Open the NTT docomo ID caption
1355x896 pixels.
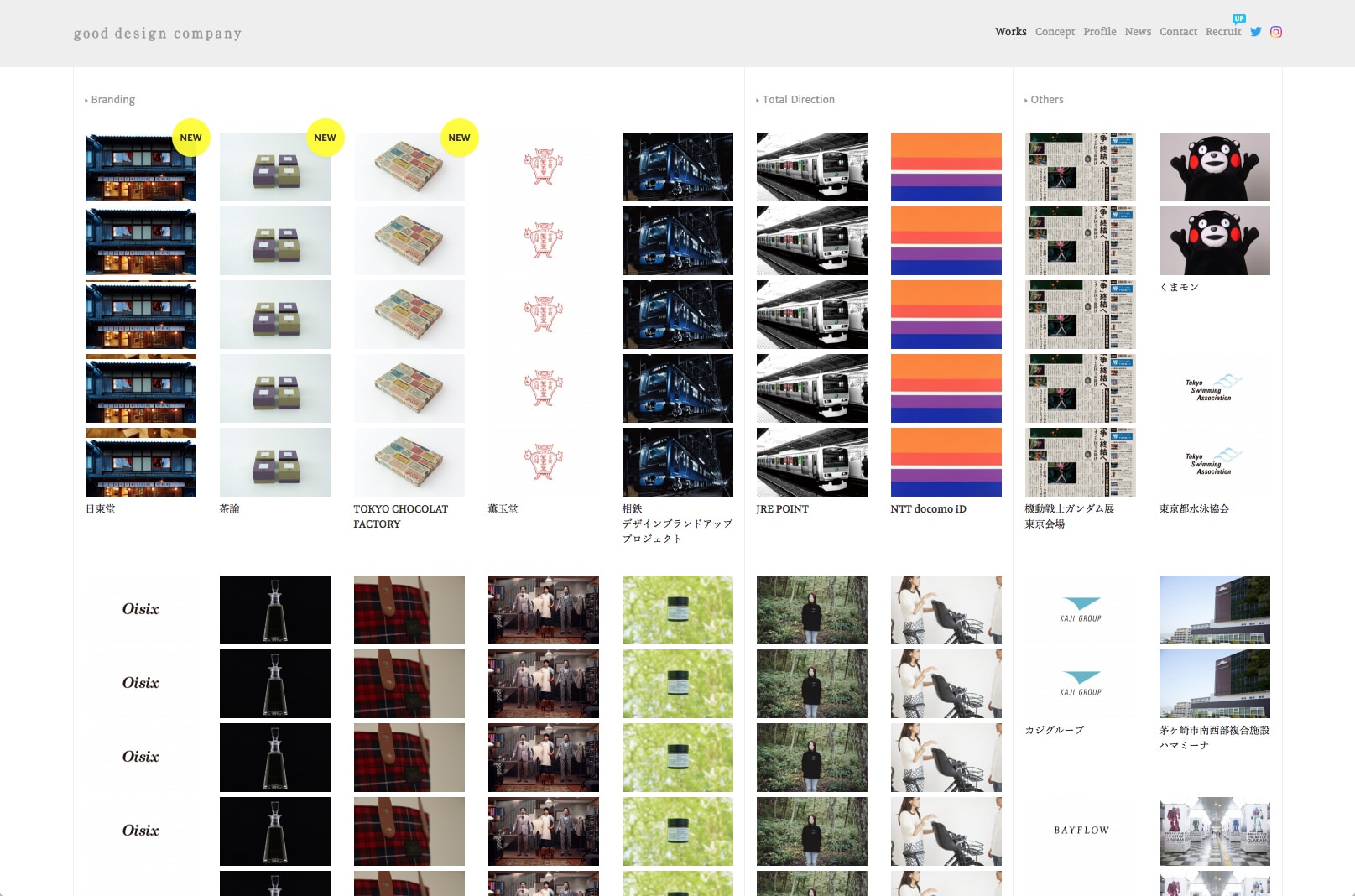pos(929,509)
